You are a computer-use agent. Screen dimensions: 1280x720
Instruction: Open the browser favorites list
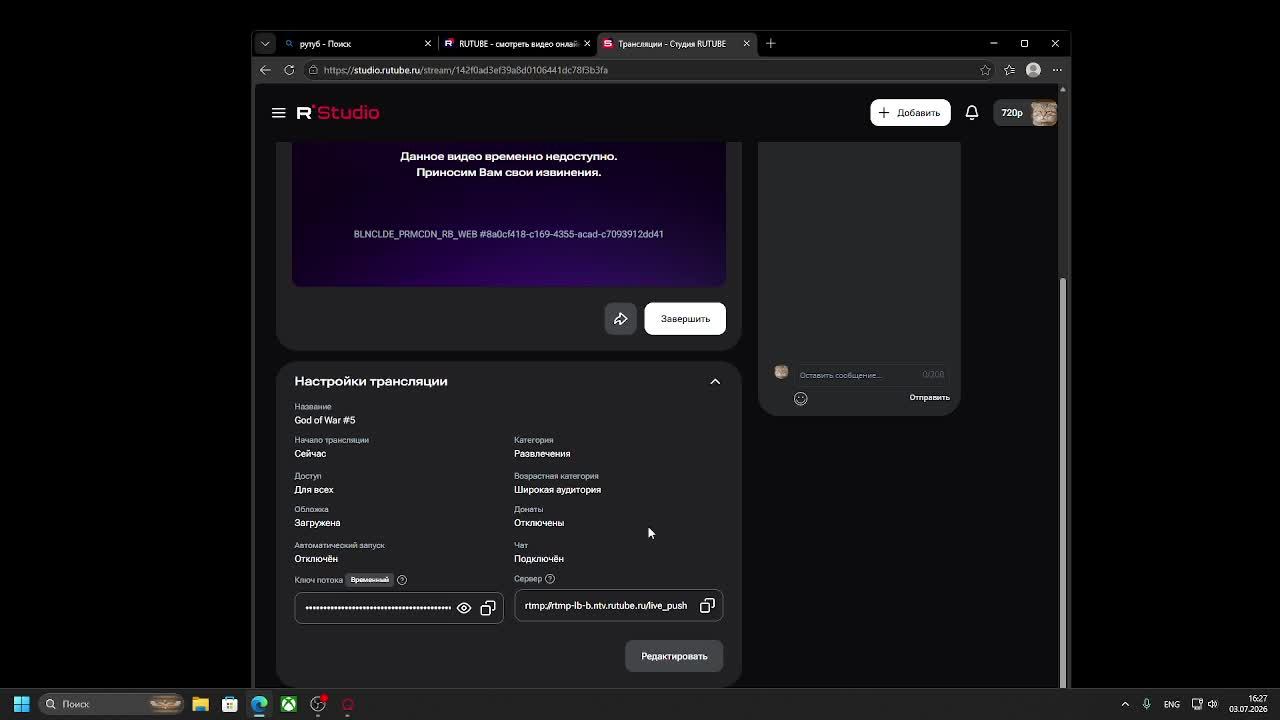coord(1009,70)
